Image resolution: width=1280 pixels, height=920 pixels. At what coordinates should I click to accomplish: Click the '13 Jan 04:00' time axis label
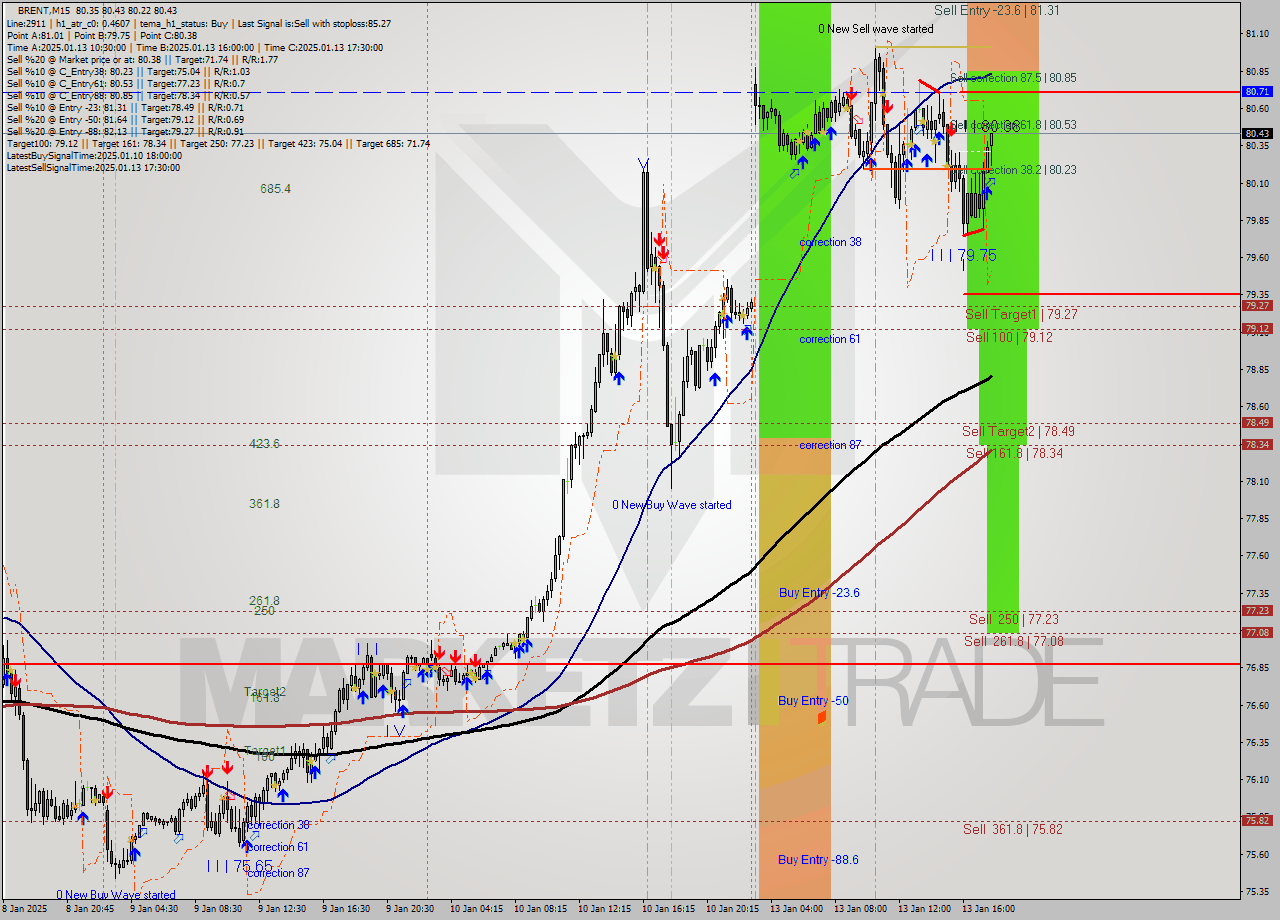click(x=796, y=909)
